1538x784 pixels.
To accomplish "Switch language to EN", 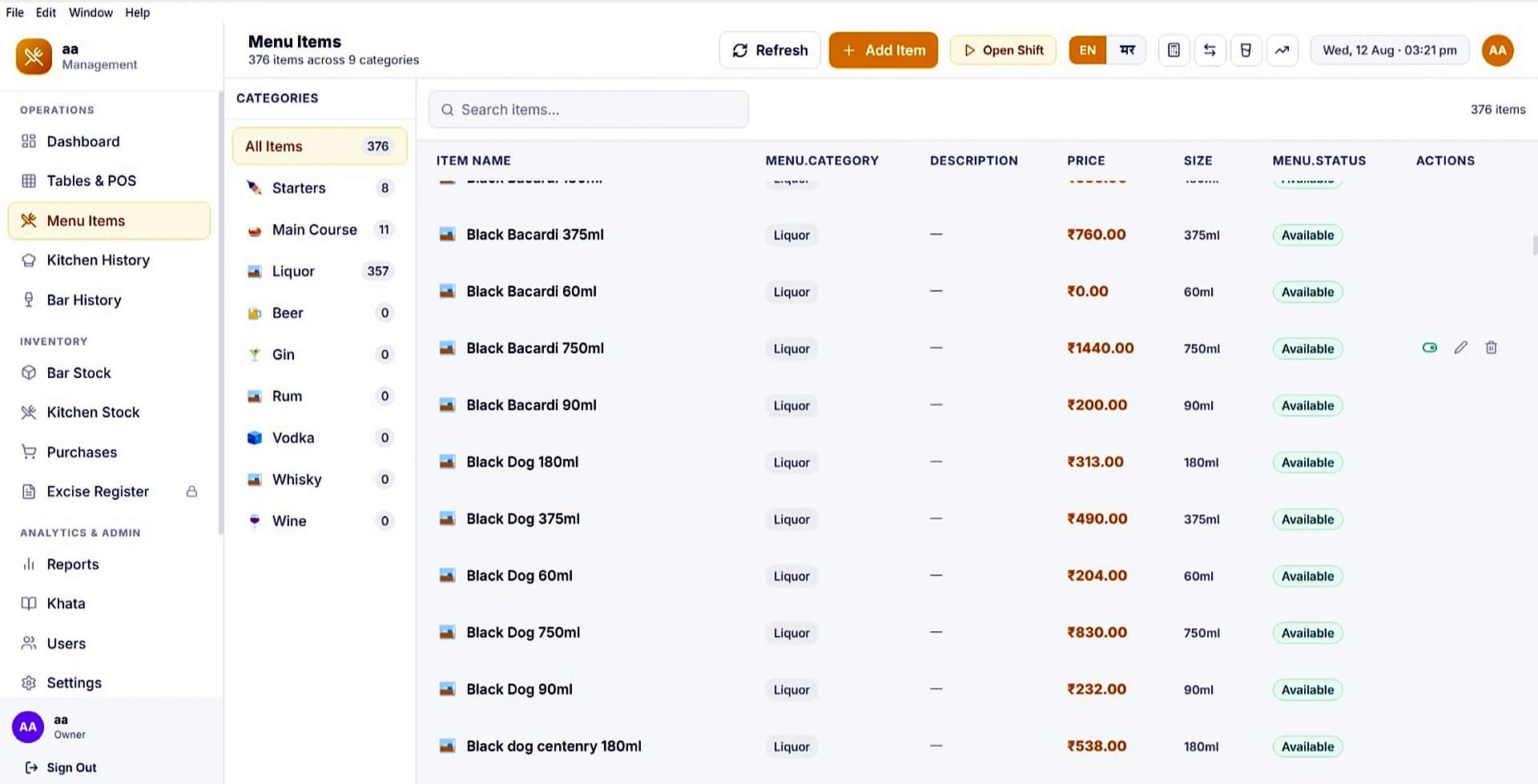I will tap(1087, 50).
